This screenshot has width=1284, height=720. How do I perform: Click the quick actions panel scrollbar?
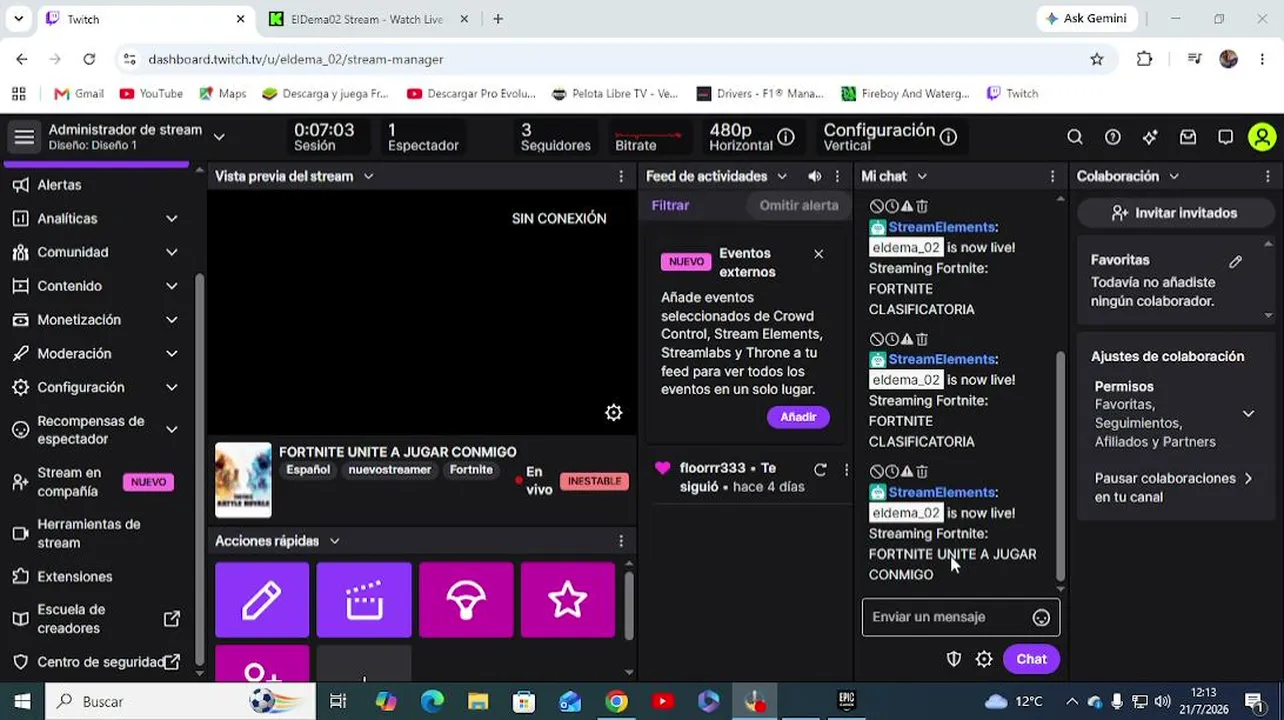coord(629,605)
